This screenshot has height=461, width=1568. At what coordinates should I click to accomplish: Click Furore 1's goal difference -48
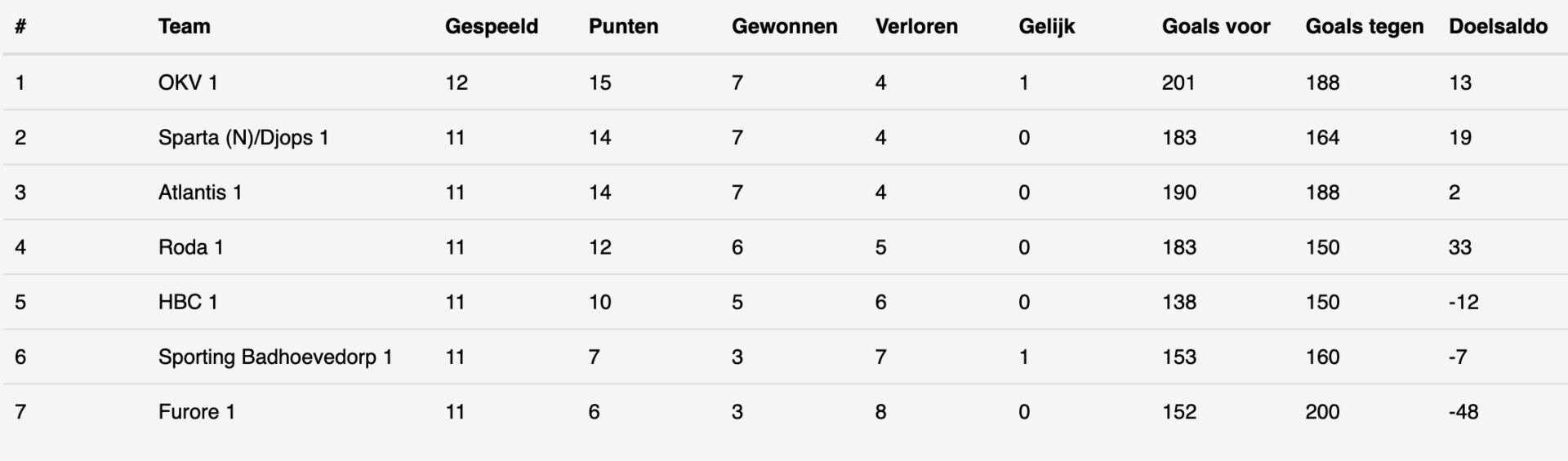(x=1463, y=412)
